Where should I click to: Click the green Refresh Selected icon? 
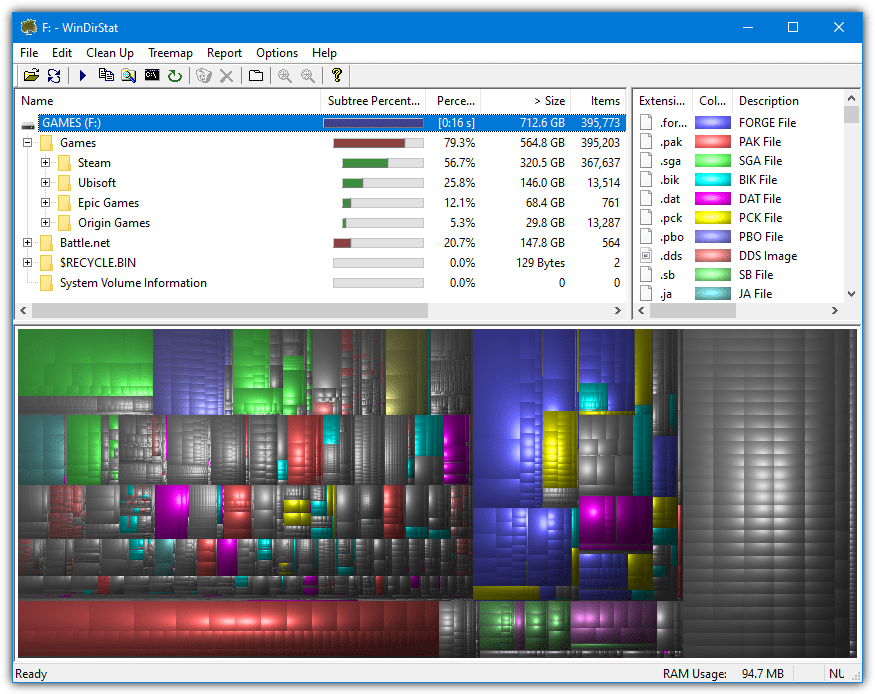coord(175,75)
